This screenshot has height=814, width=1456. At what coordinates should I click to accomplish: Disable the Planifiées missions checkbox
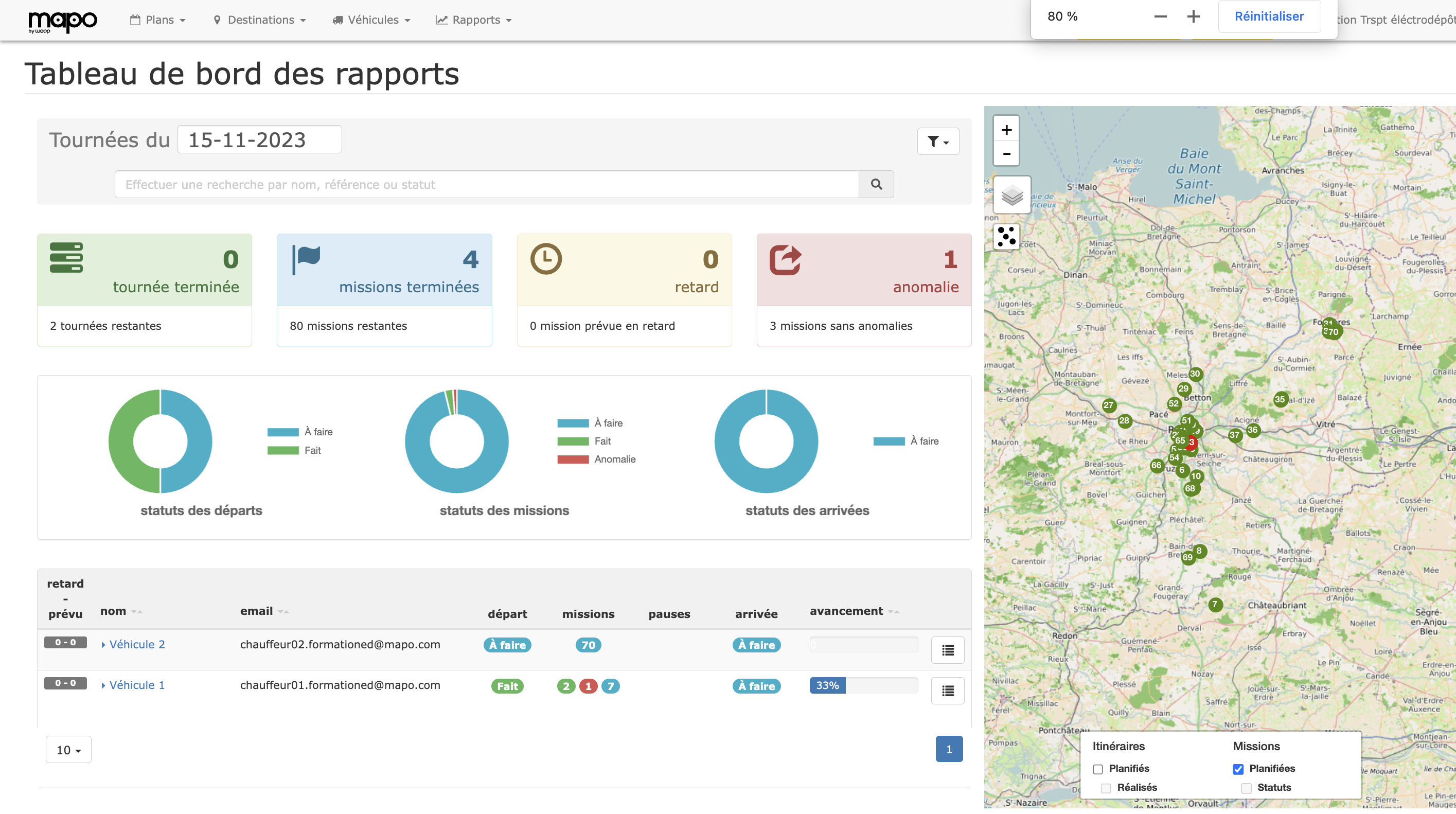(x=1238, y=769)
